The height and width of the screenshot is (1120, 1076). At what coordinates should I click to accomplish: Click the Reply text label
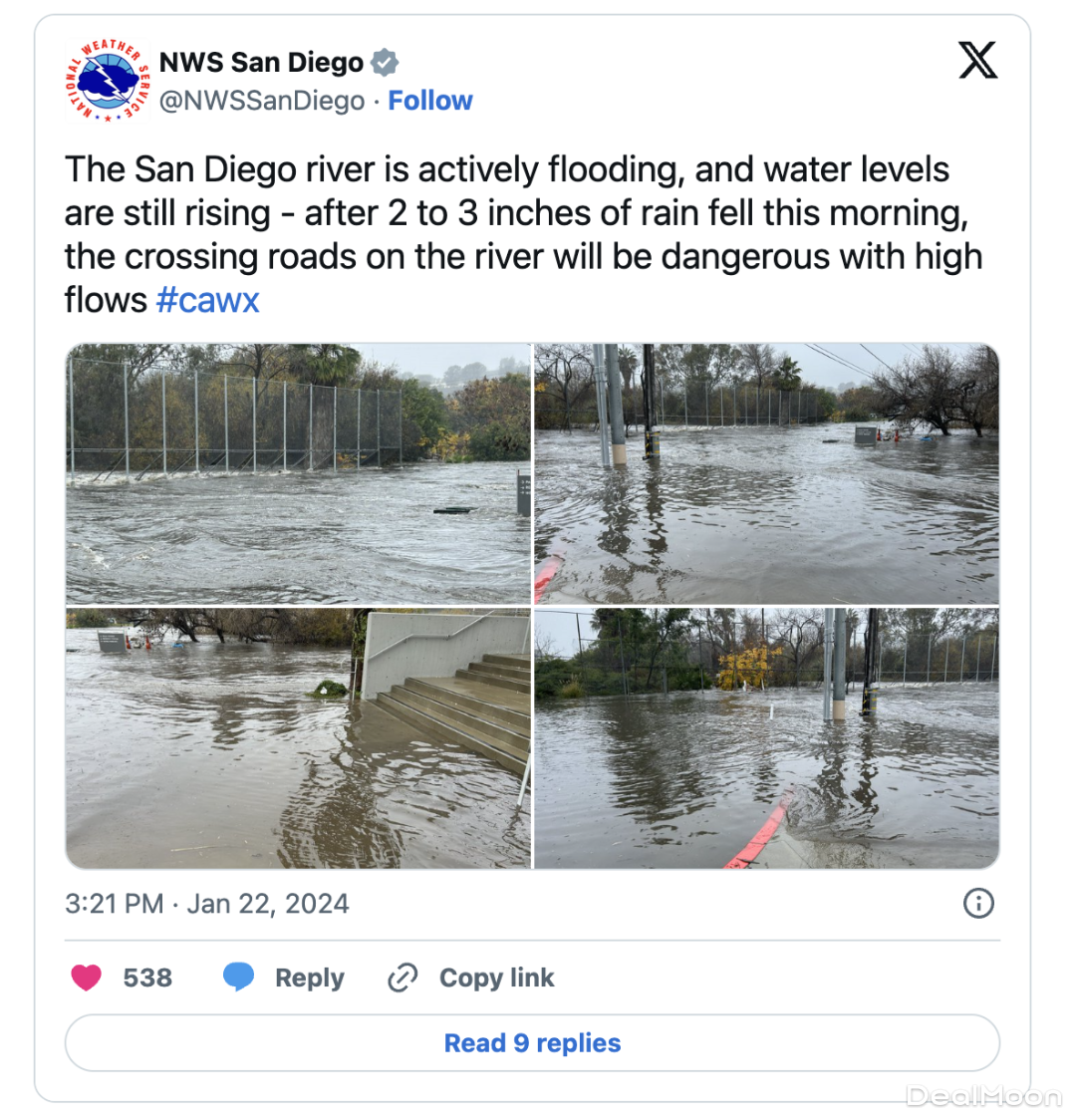(309, 979)
